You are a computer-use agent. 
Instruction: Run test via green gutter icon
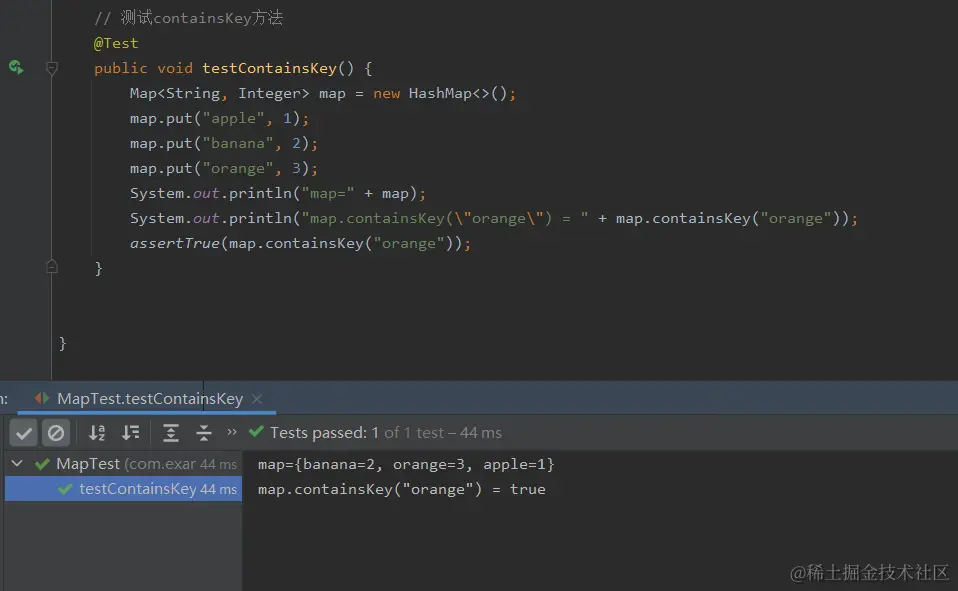click(16, 67)
